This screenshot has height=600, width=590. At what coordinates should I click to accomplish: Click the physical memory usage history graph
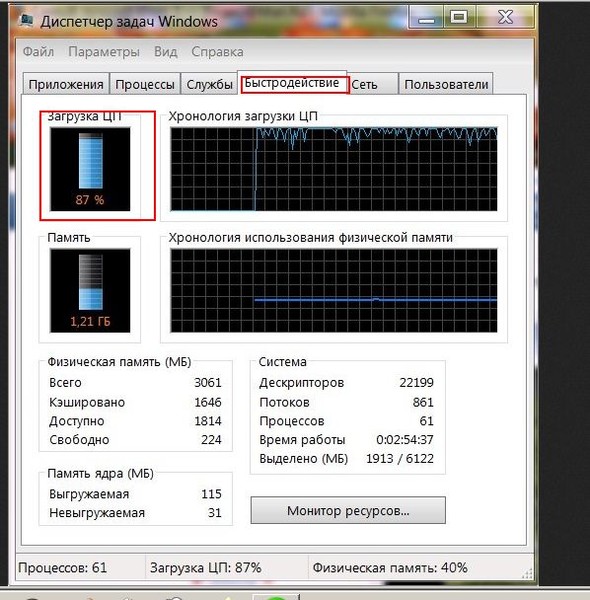[x=334, y=290]
